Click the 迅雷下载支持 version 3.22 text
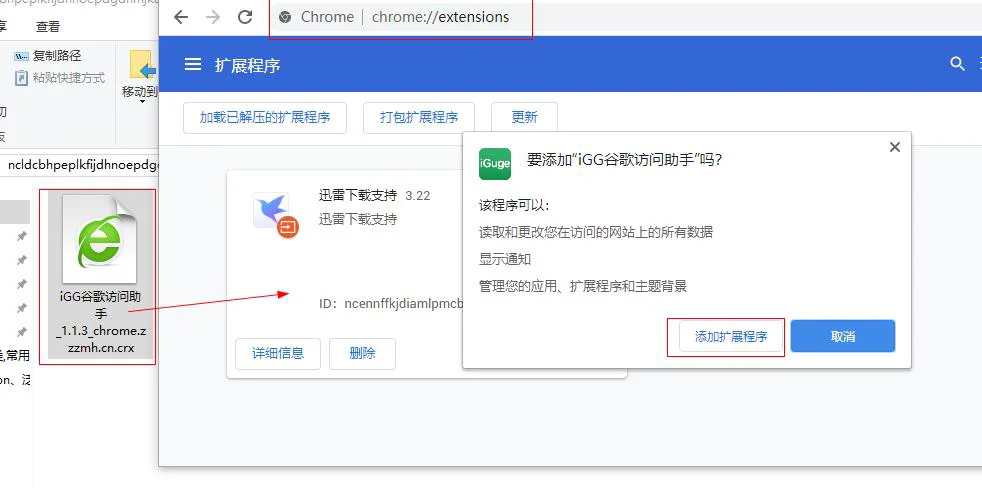 click(x=418, y=195)
